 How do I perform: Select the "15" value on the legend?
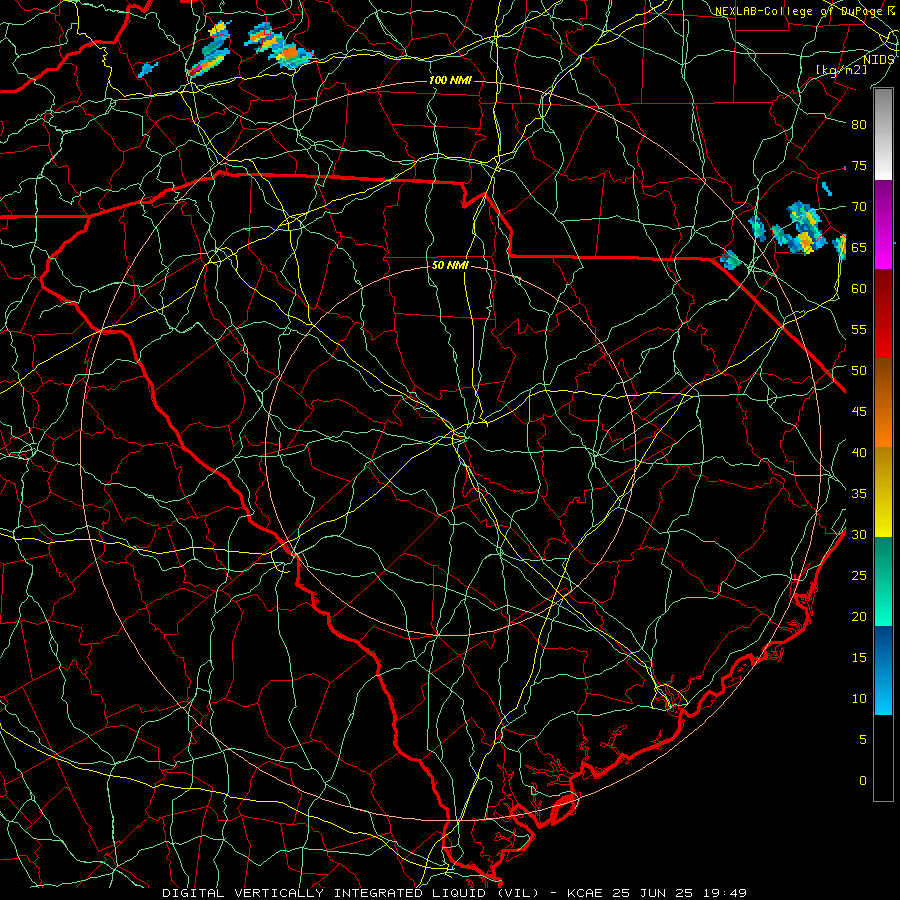coord(859,658)
